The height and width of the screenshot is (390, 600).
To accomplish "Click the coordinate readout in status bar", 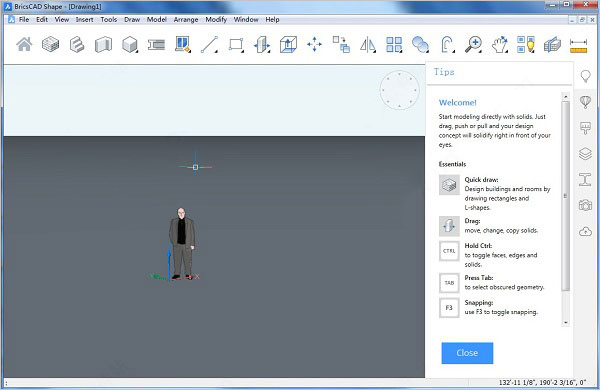I will click(542, 382).
